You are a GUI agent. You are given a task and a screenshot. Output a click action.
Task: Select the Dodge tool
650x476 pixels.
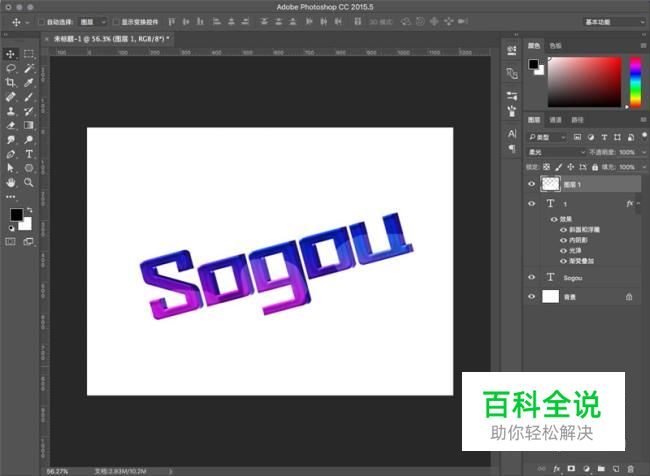coord(29,140)
